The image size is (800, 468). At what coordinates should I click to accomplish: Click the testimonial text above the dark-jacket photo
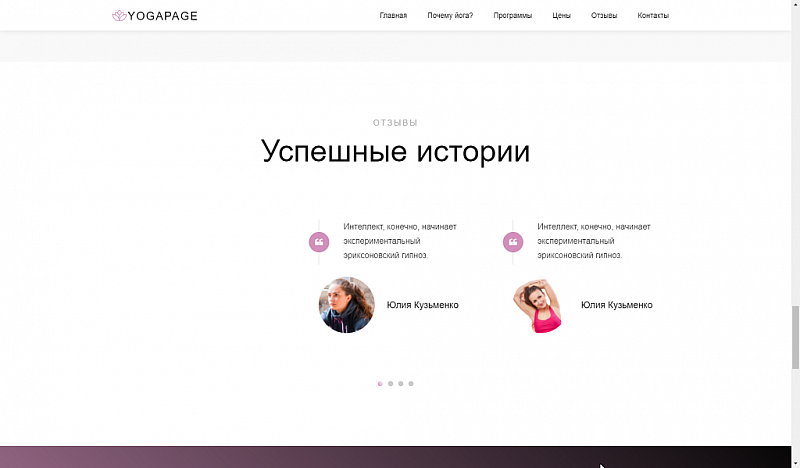400,241
